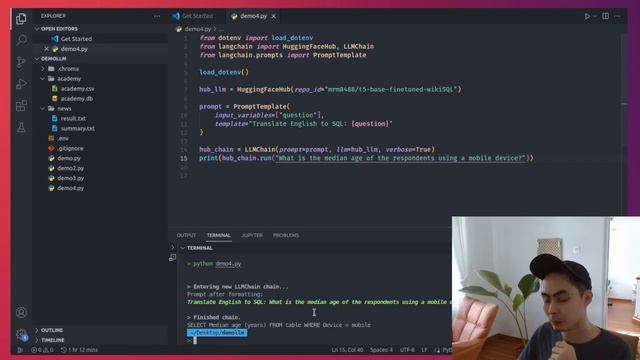
Task: Click the 1 hr 12 mins timer status item
Action: coord(79,350)
